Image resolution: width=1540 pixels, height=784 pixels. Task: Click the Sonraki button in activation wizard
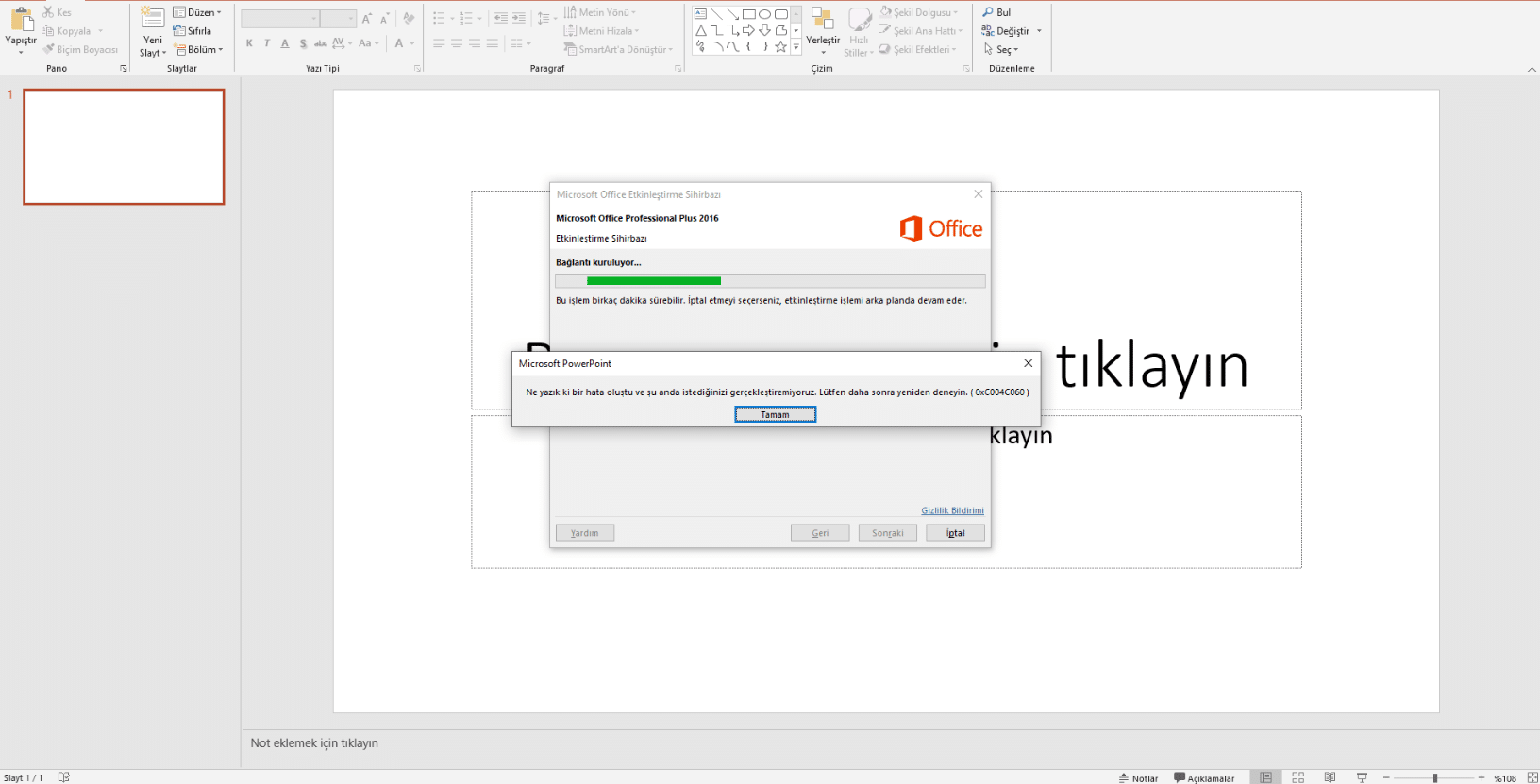[888, 533]
